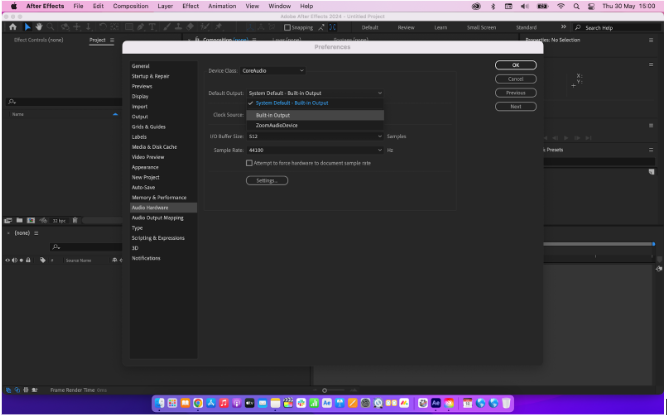Open the Animation menu
The image size is (667, 415).
click(x=222, y=6)
